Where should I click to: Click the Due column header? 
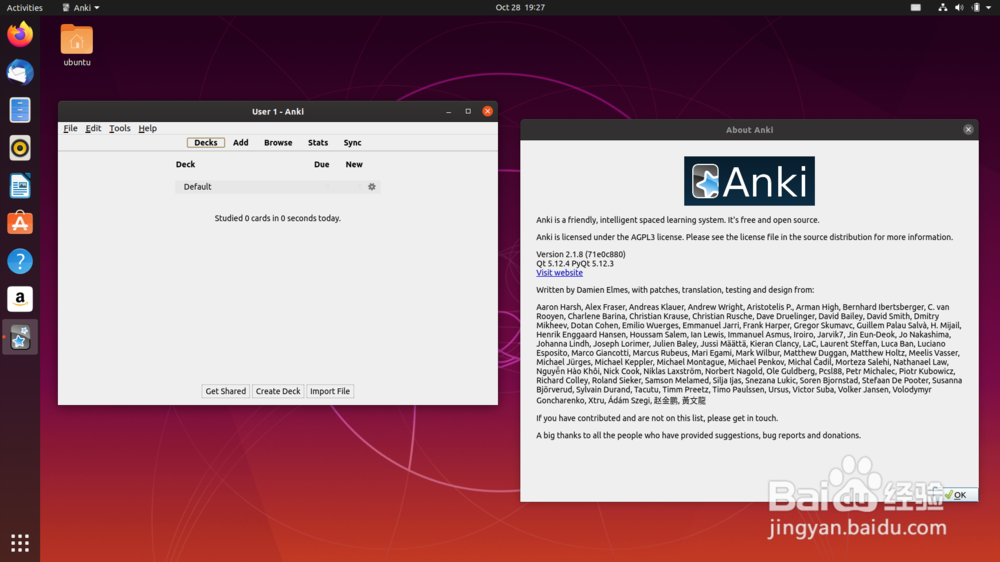(x=321, y=165)
